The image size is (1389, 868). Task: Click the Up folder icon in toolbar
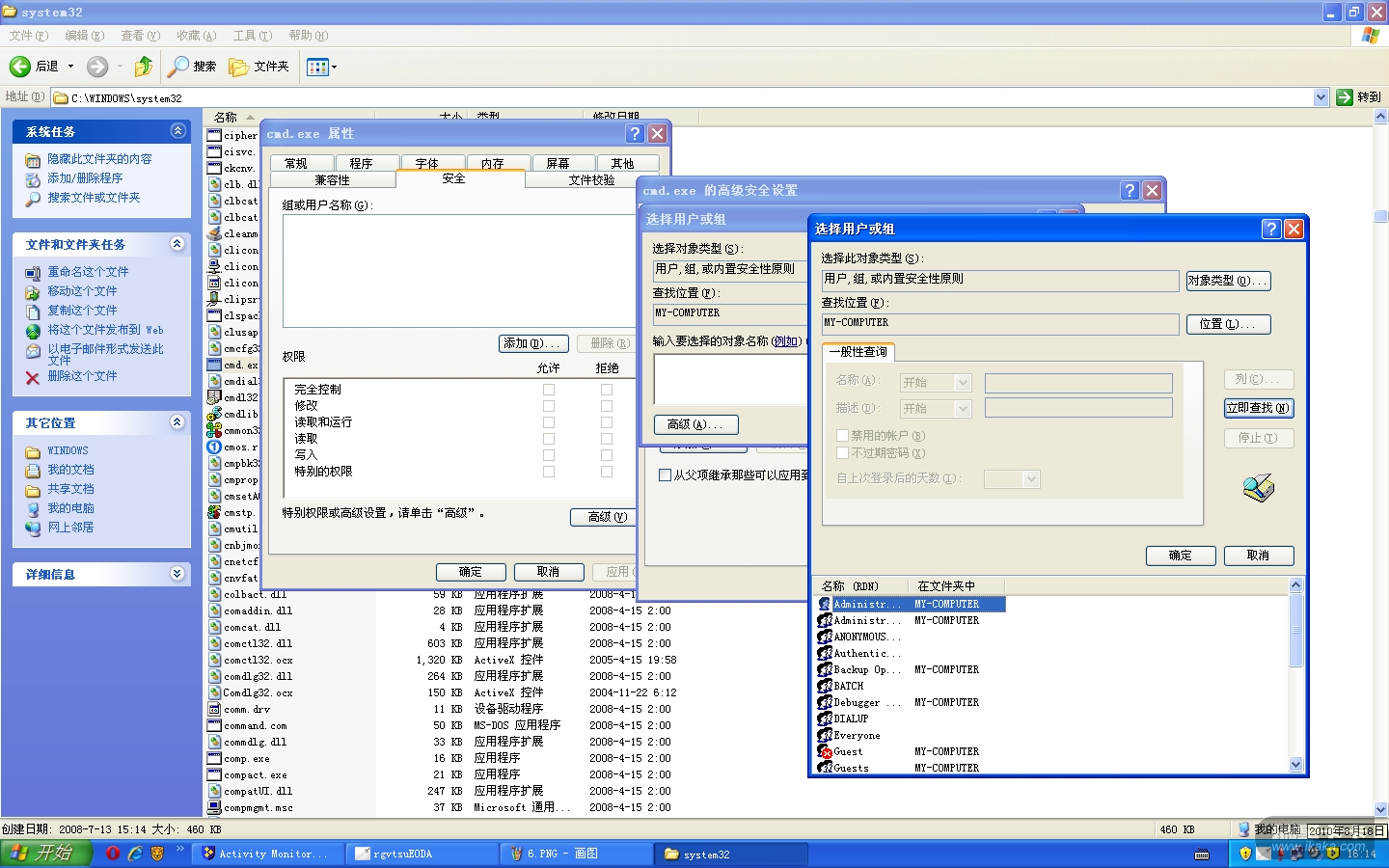144,67
